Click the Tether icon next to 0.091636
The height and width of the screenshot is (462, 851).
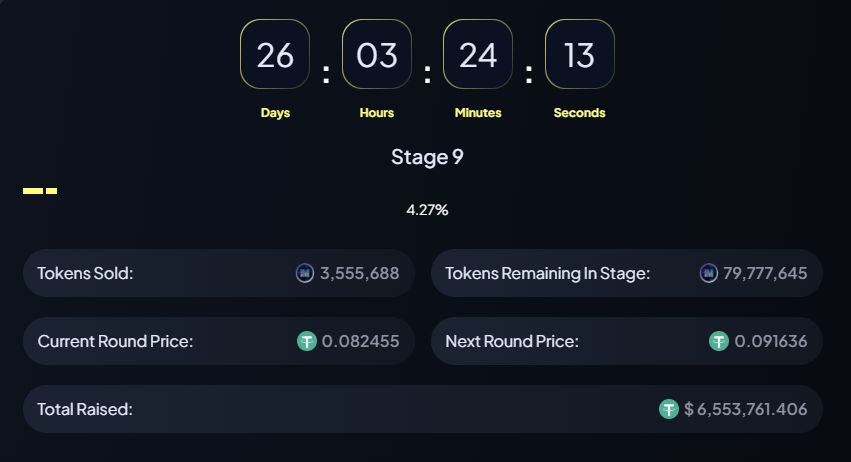click(x=719, y=341)
